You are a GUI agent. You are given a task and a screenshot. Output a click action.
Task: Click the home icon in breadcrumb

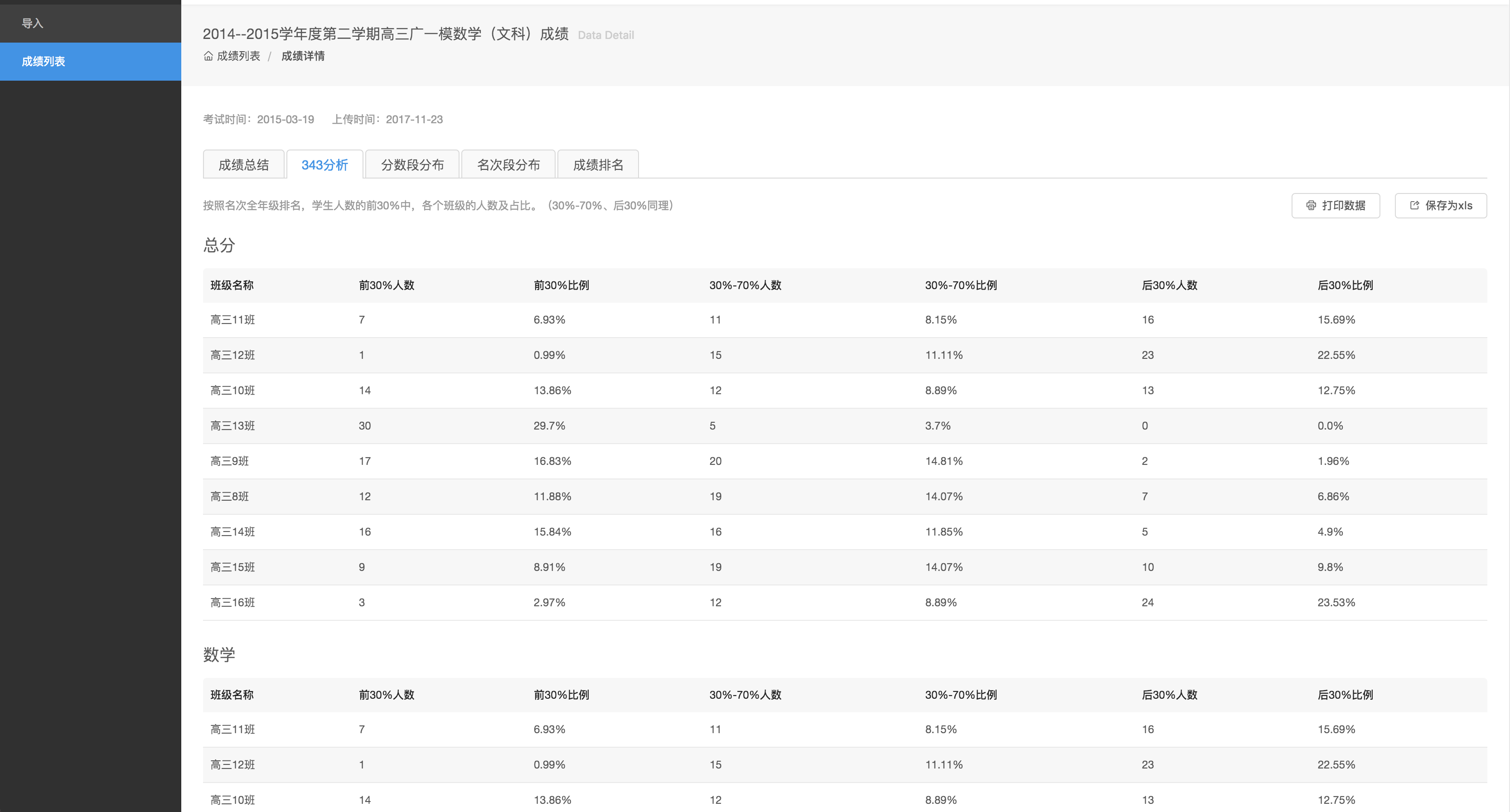tap(208, 56)
